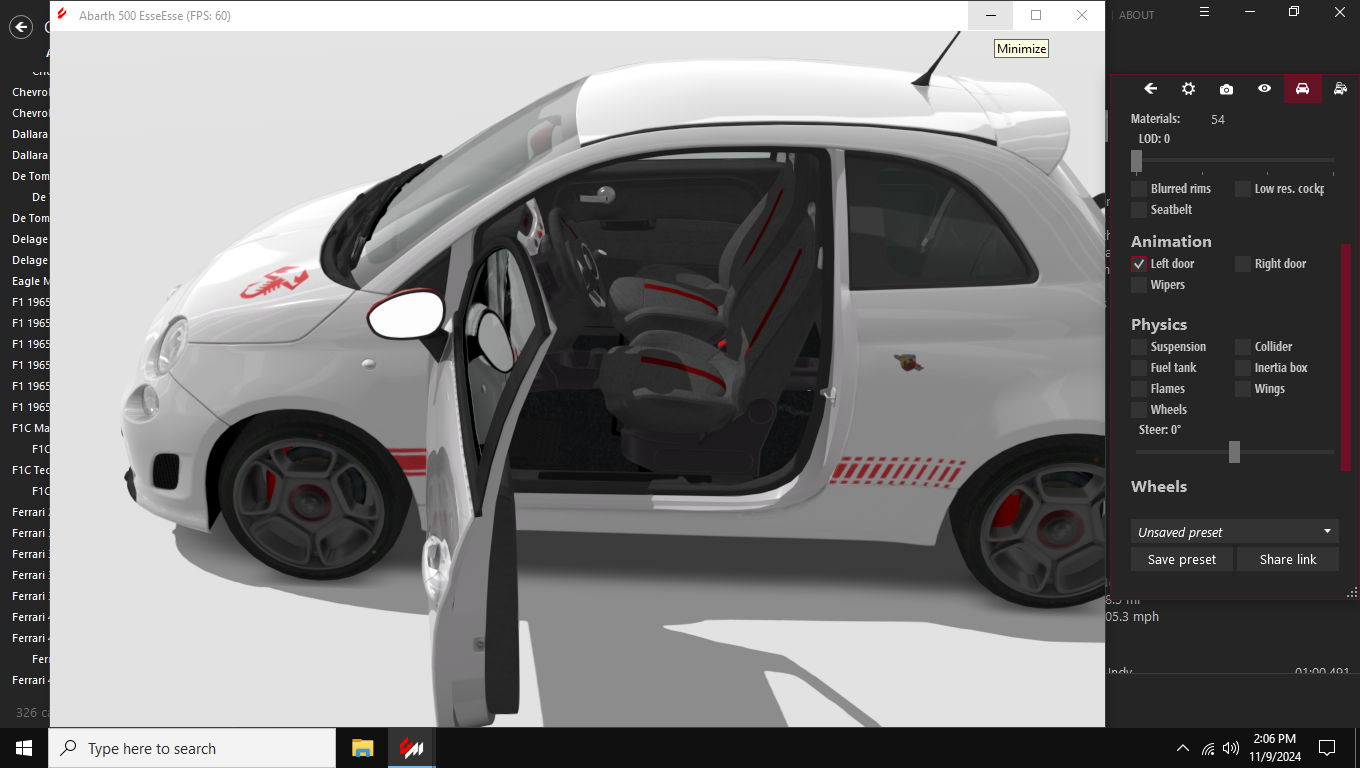This screenshot has width=1360, height=768.
Task: Select the F1C Tec car list entry
Action: 30,470
